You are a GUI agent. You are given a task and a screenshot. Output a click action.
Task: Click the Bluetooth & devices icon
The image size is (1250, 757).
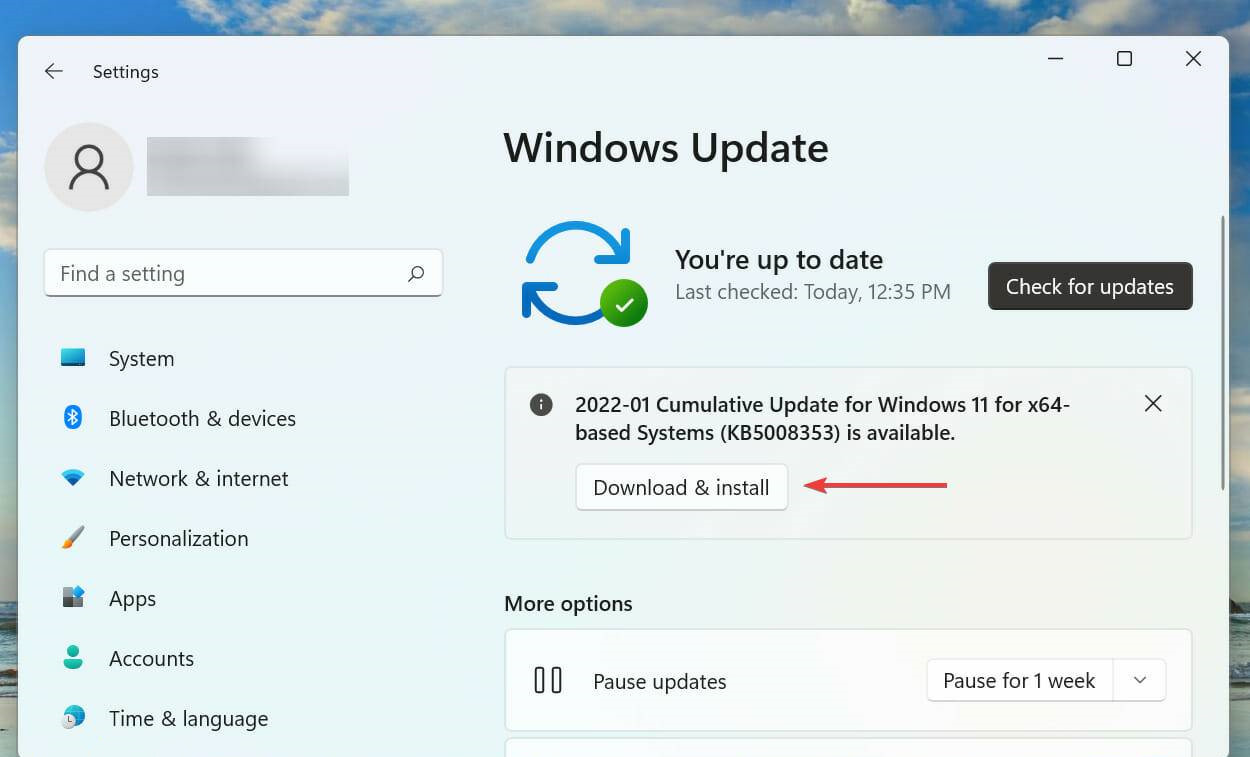pos(72,418)
